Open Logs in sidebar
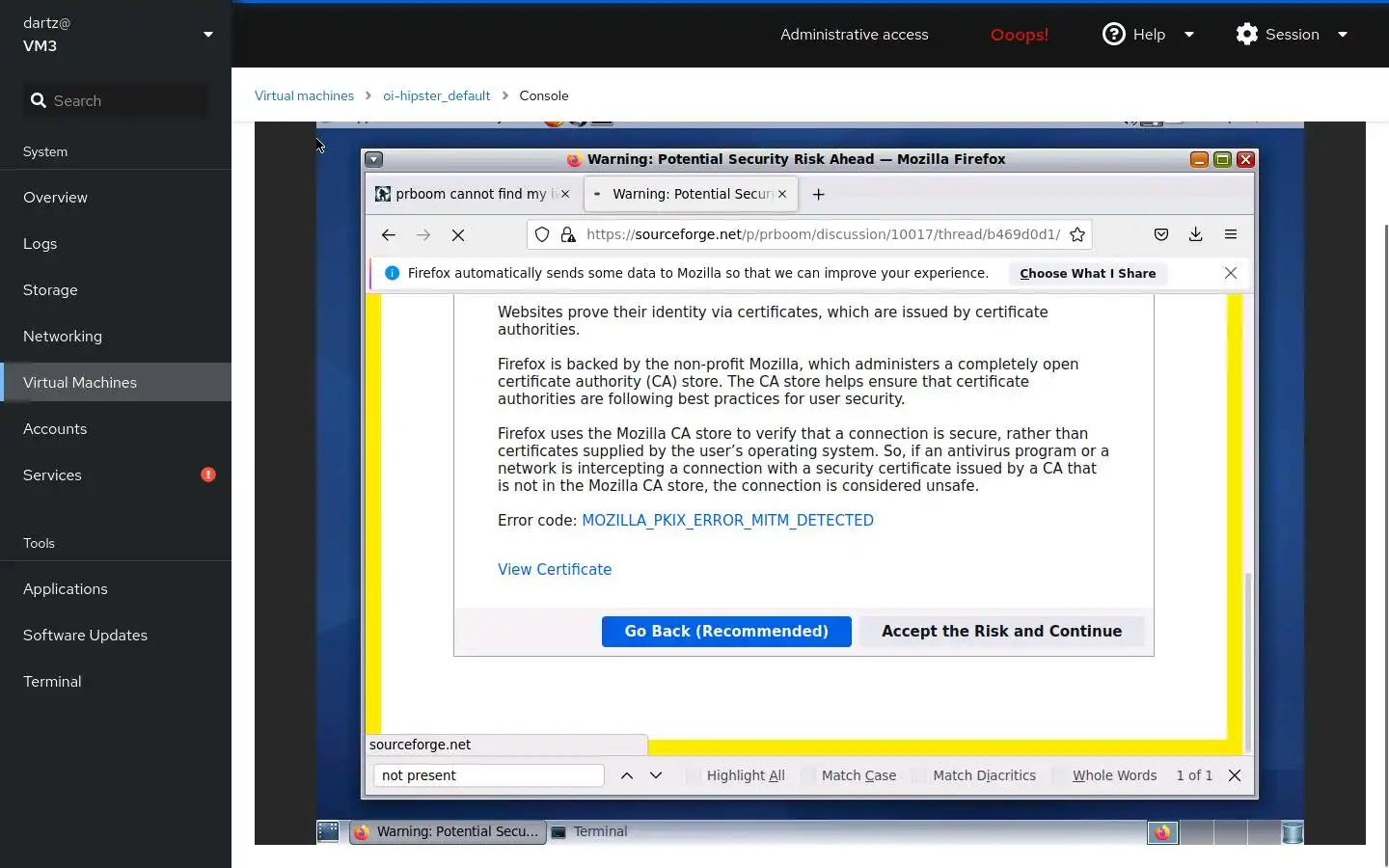Image resolution: width=1389 pixels, height=868 pixels. 116,243
